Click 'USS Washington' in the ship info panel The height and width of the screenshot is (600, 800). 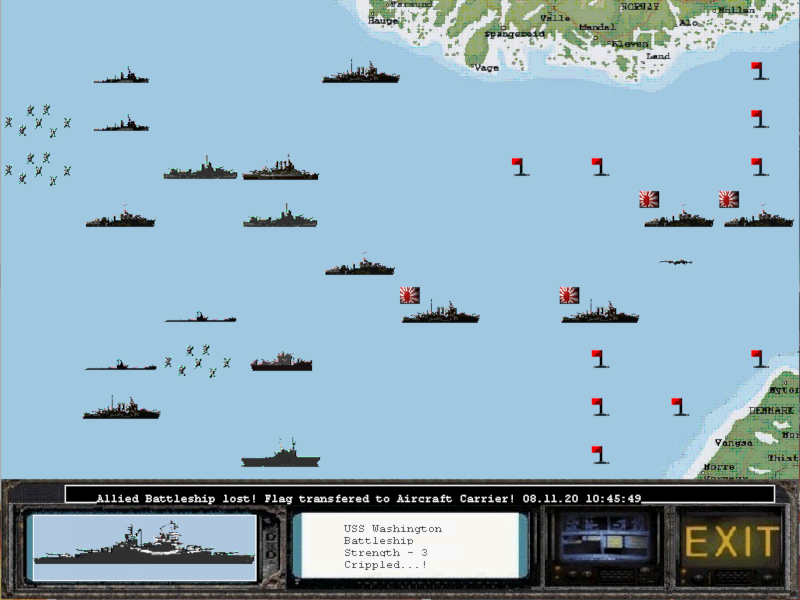tap(392, 529)
